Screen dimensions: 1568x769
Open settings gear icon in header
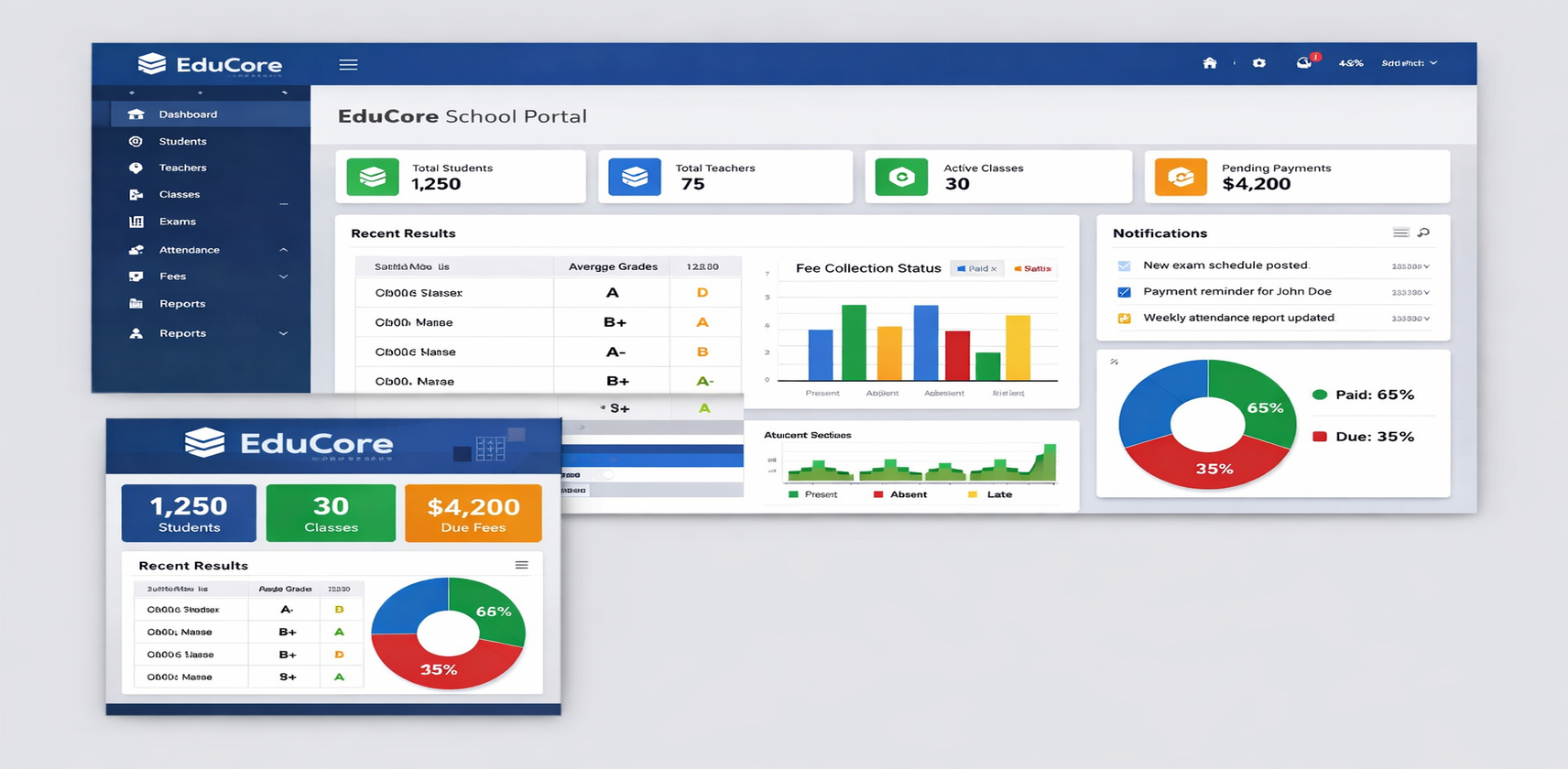pos(1259,63)
